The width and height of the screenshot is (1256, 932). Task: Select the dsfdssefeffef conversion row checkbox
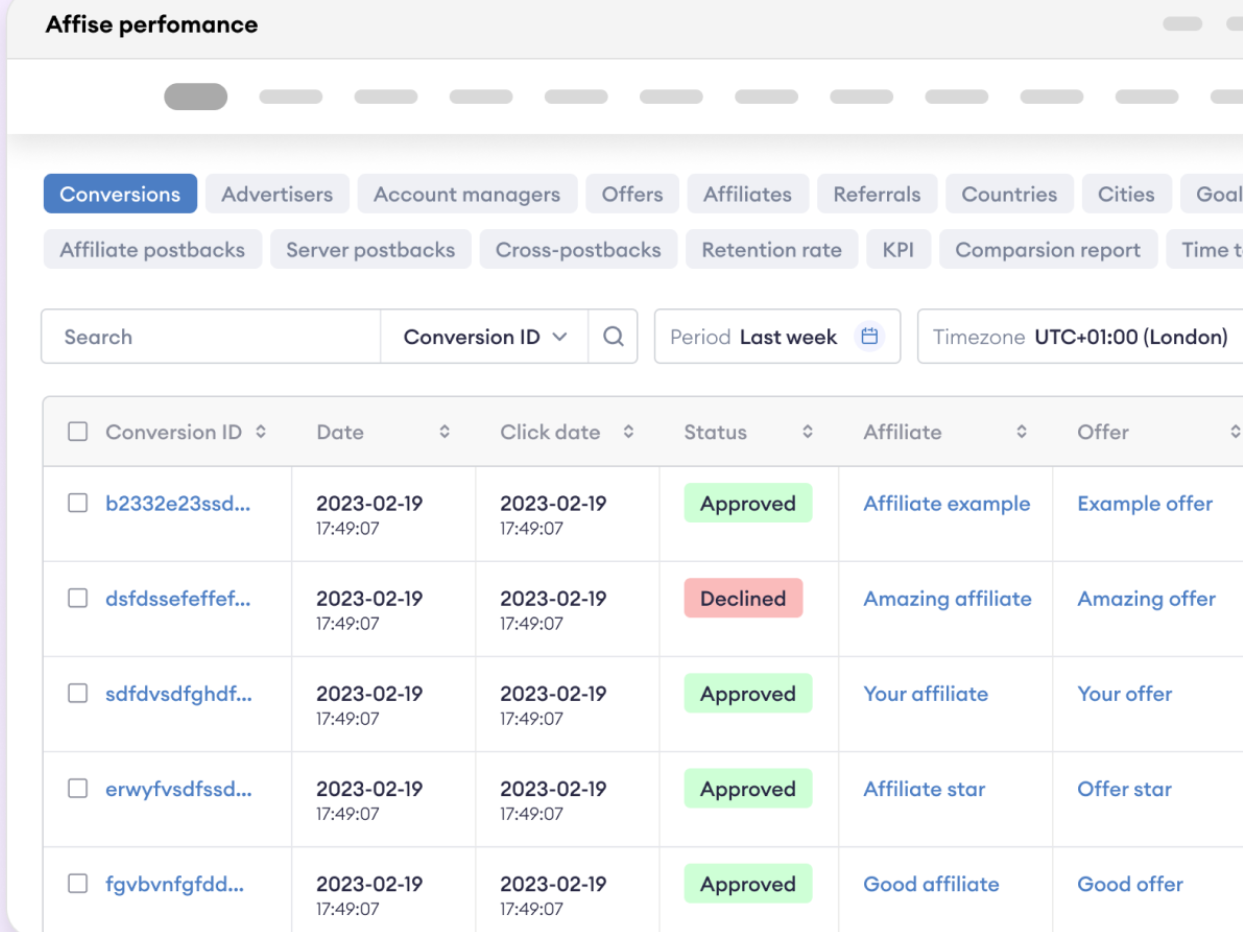tap(77, 599)
